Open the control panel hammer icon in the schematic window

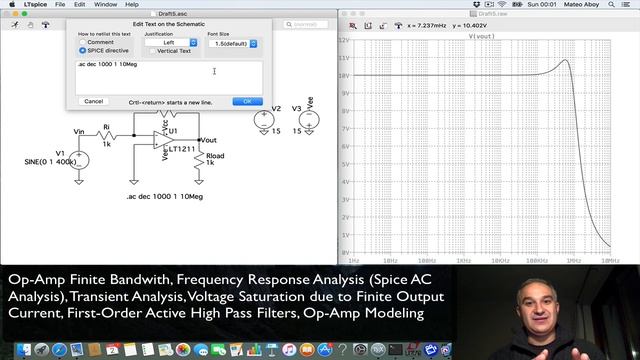pyautogui.click(x=46, y=25)
